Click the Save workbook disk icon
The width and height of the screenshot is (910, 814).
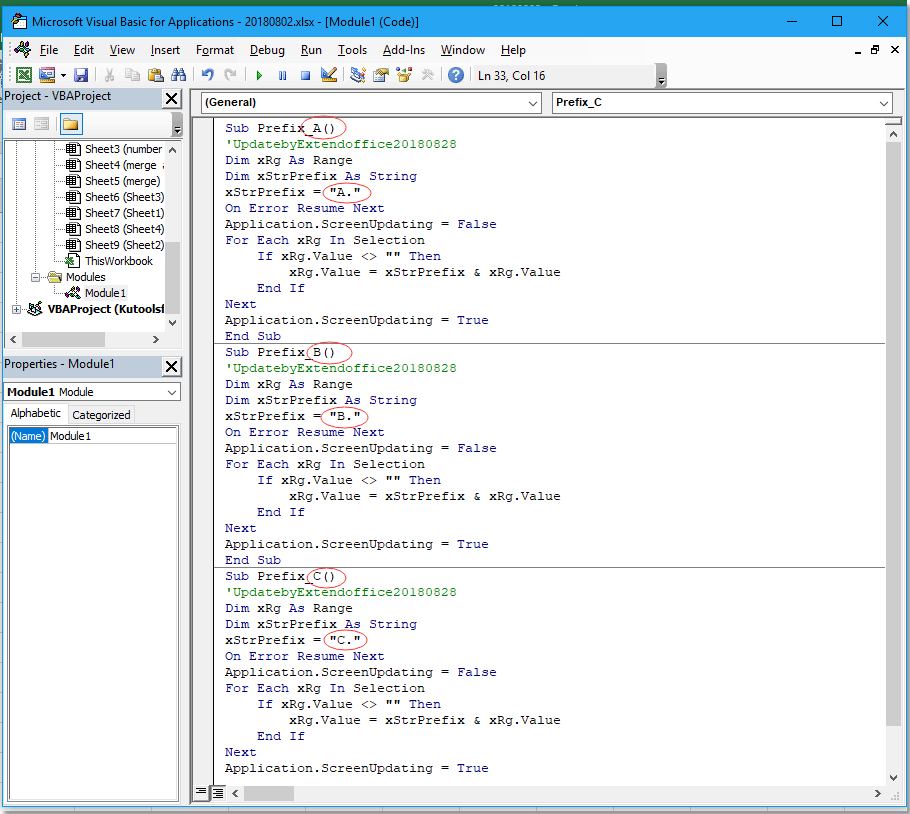point(81,75)
